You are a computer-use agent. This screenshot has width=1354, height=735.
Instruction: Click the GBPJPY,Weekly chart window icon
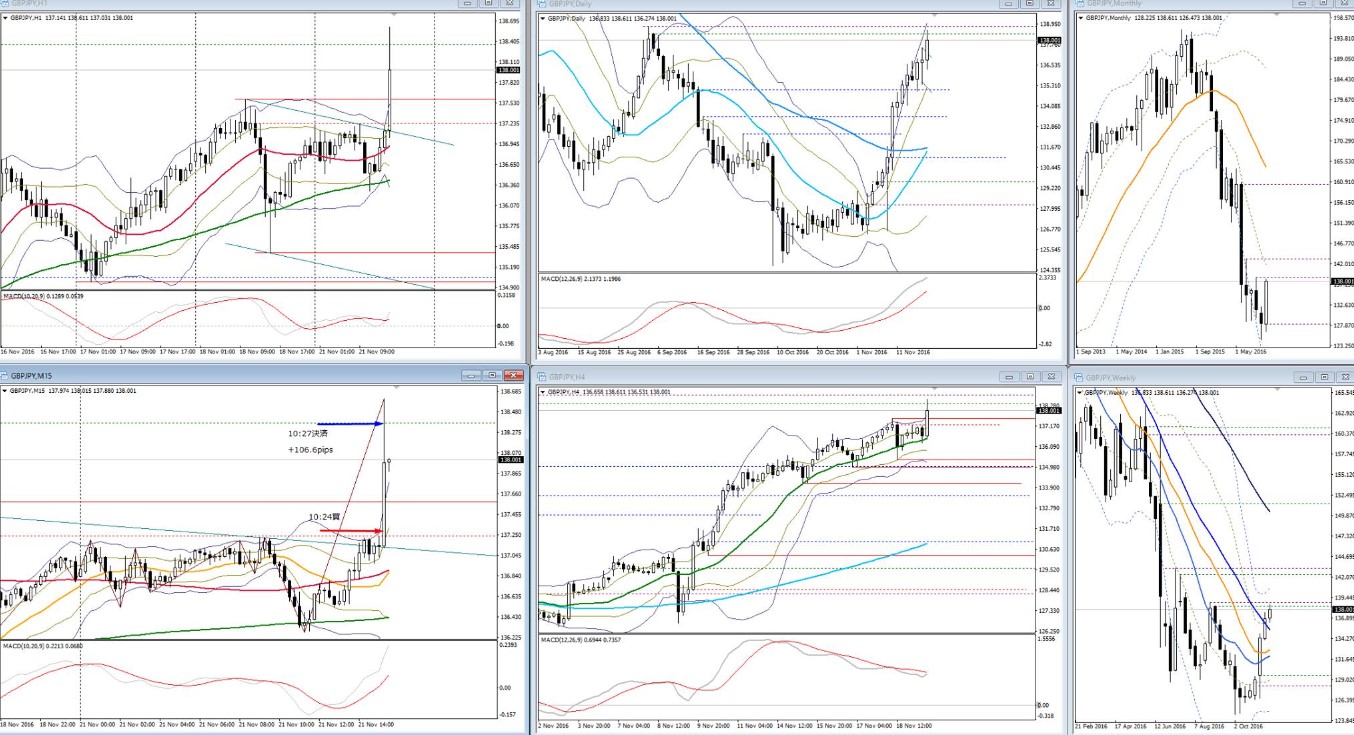(x=1078, y=377)
